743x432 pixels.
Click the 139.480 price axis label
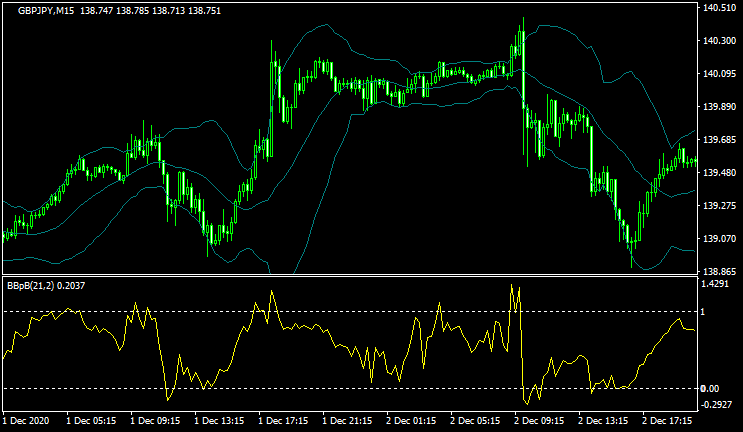point(719,173)
